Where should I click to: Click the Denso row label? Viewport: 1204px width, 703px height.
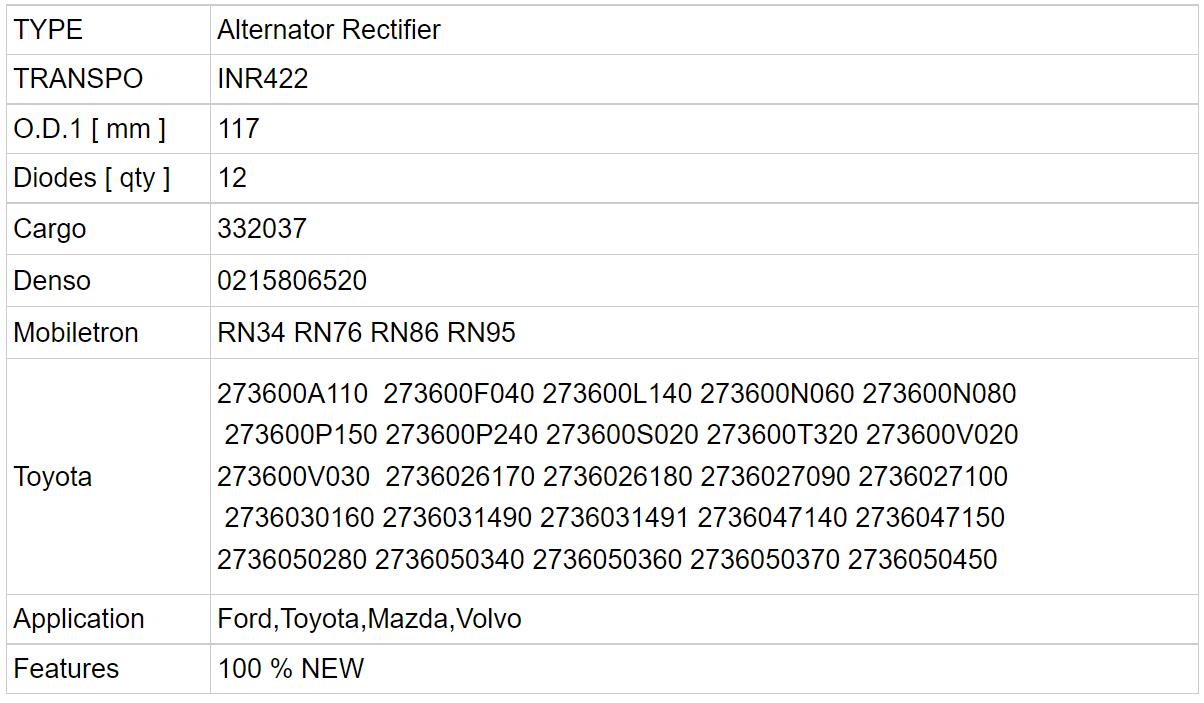pyautogui.click(x=52, y=281)
